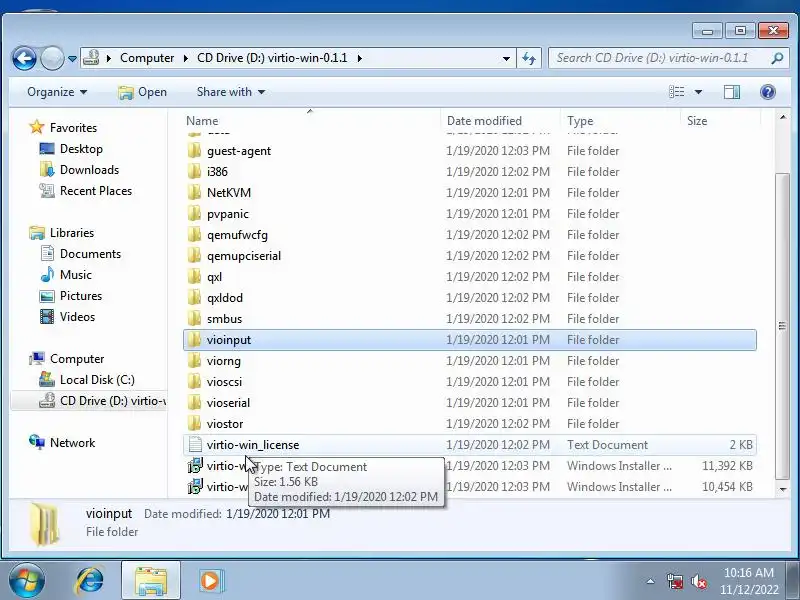Change view using the views icon

click(x=677, y=92)
